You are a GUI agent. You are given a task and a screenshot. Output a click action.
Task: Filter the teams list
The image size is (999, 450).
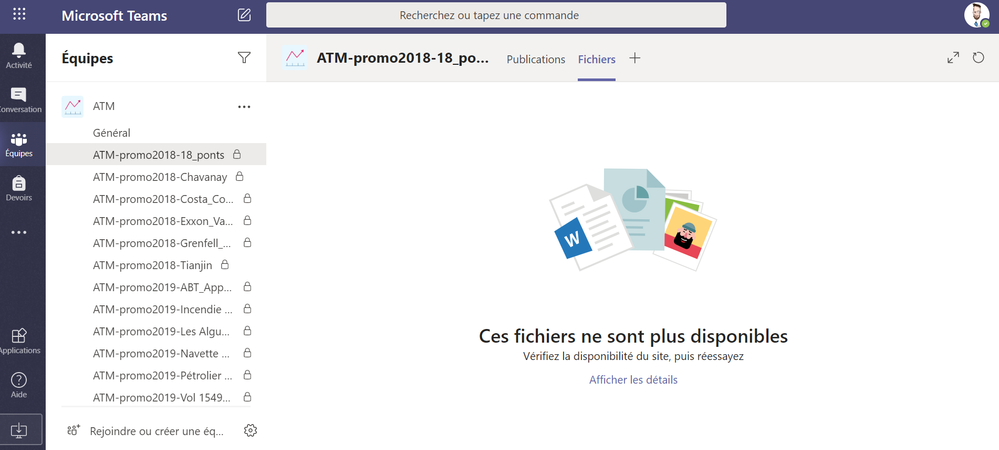click(x=244, y=58)
